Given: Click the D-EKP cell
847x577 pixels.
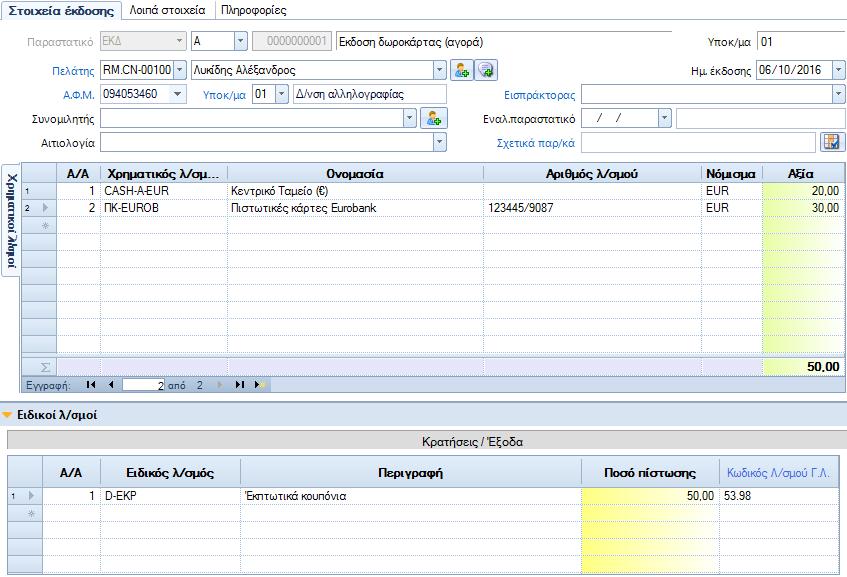Looking at the screenshot, I should coord(170,495).
